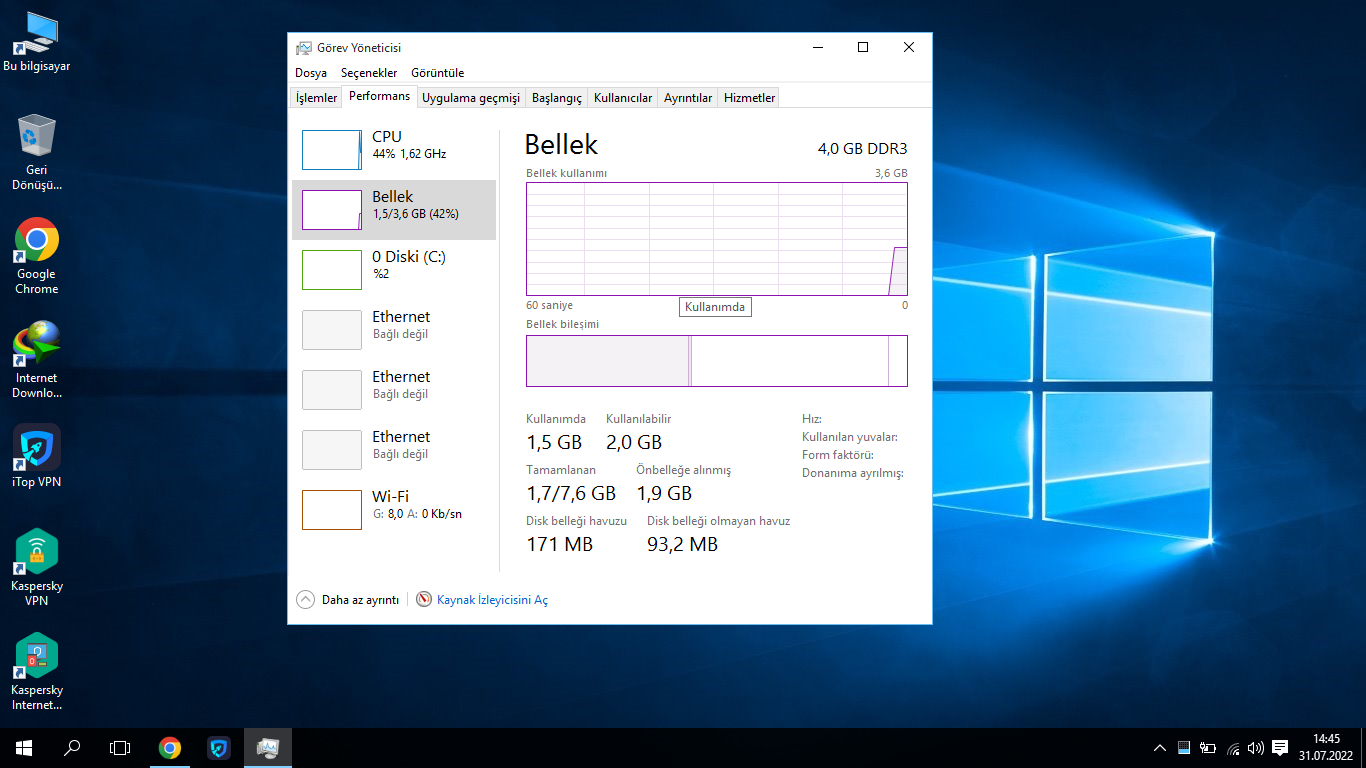Open the Wi-Fi network tray icon

click(x=1233, y=748)
